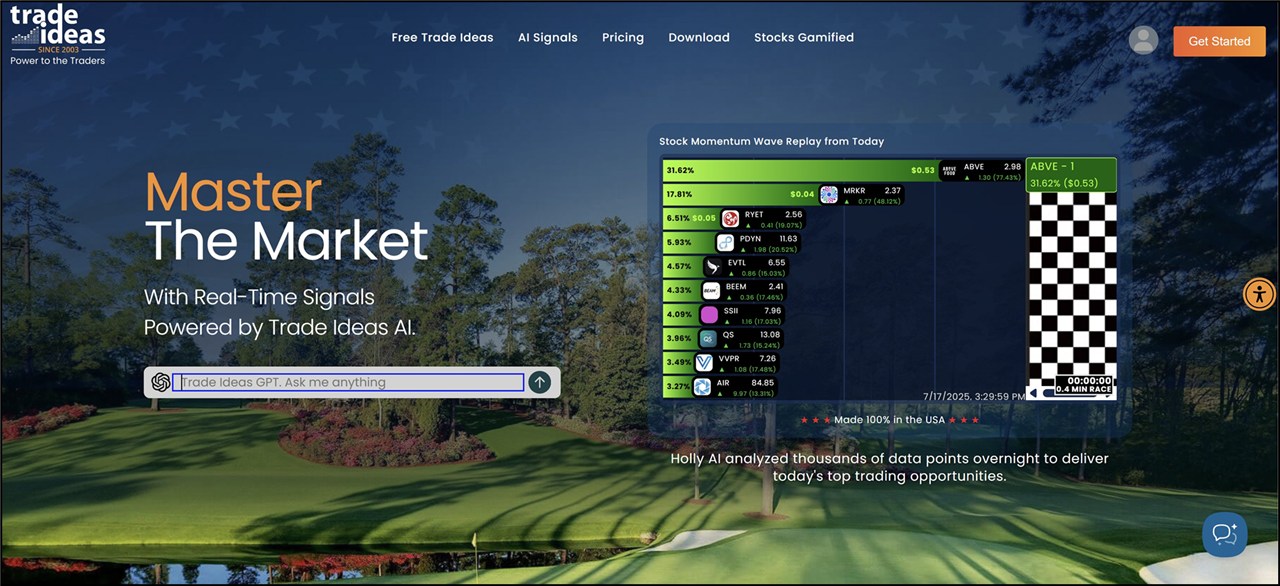Click the BEEM stock logo
The height and width of the screenshot is (586, 1280).
click(x=711, y=290)
